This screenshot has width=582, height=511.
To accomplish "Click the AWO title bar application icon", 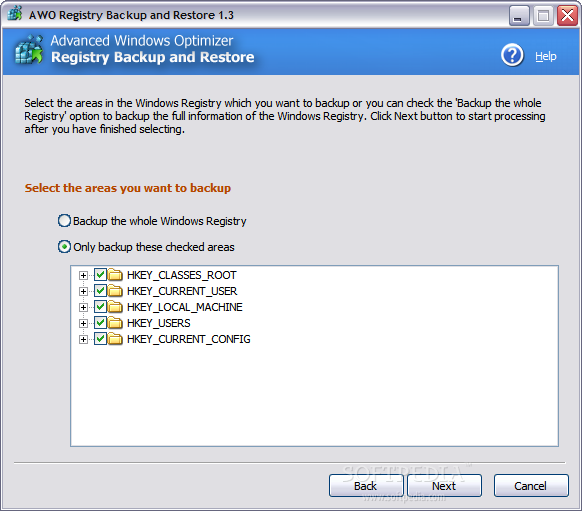I will [15, 13].
